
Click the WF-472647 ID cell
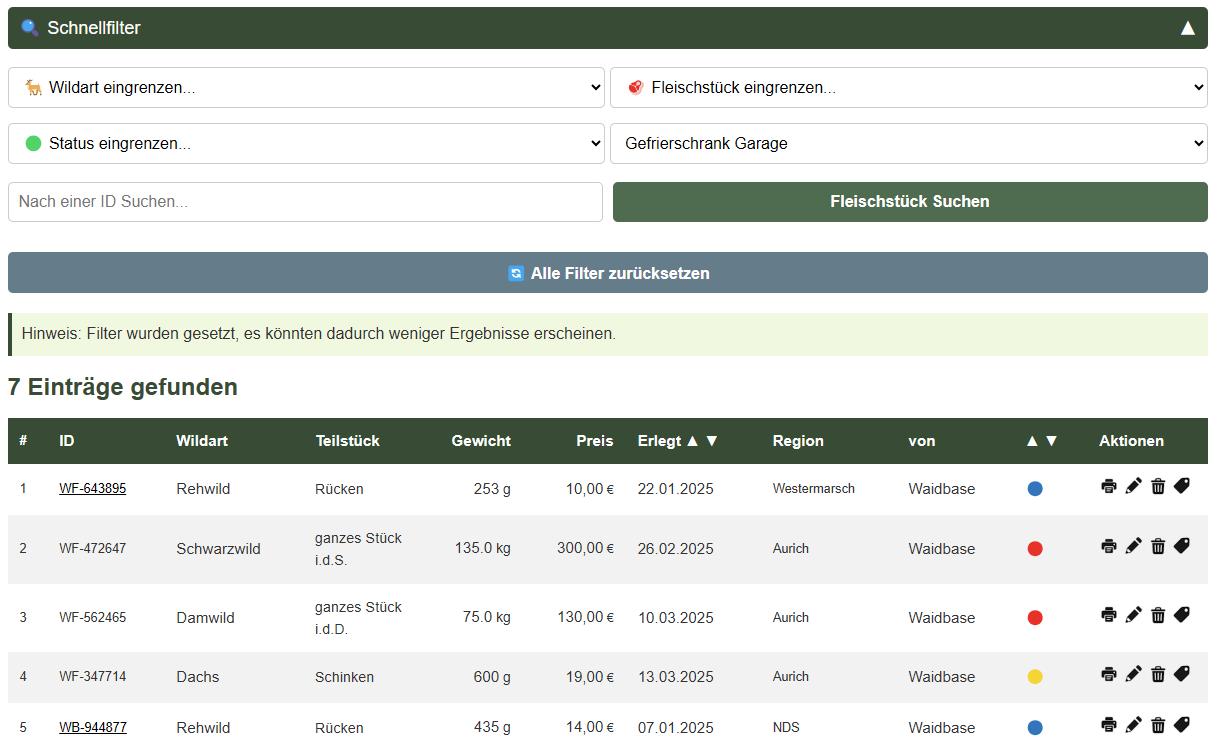(93, 549)
